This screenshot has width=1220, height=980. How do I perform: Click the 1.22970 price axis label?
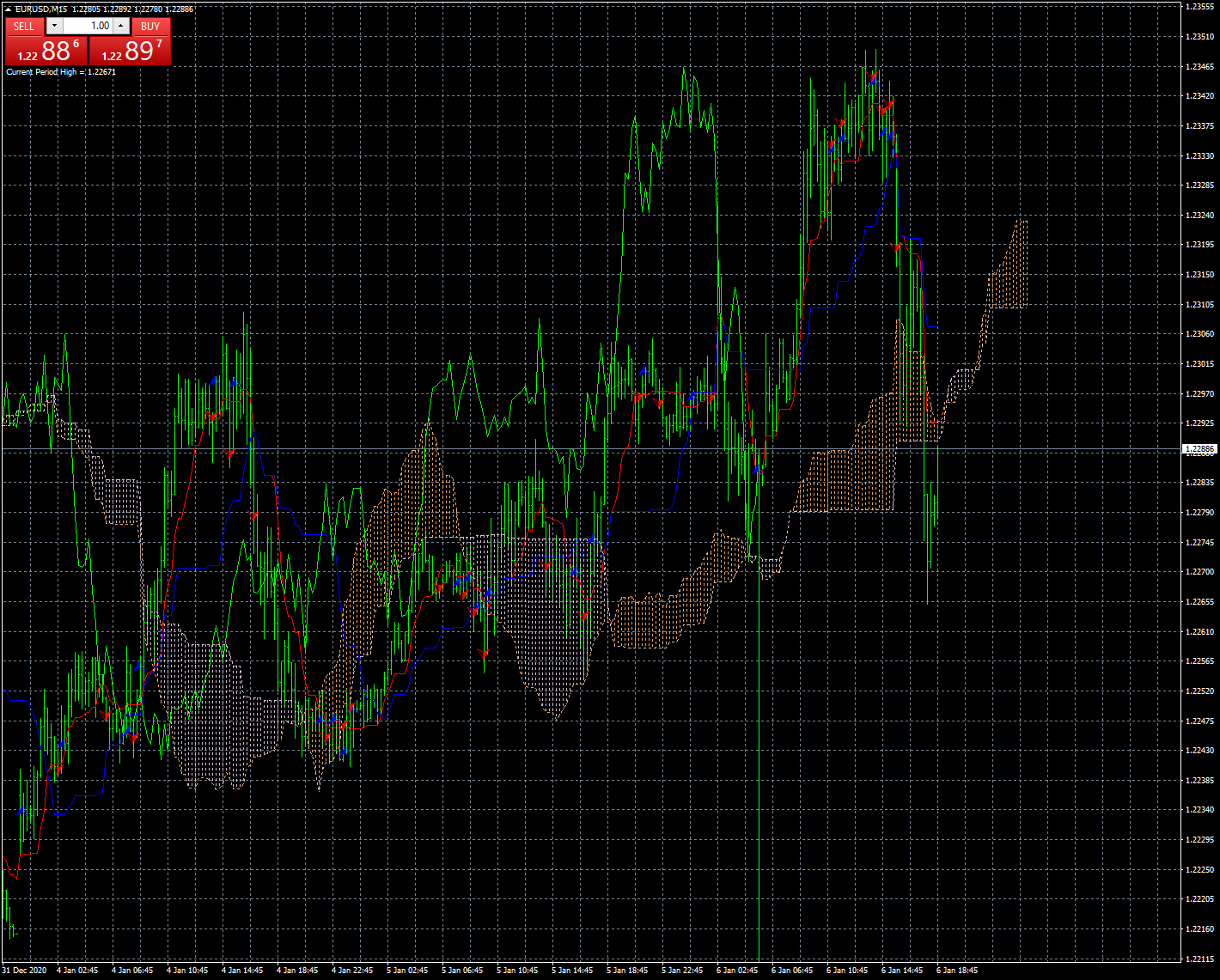1199,393
